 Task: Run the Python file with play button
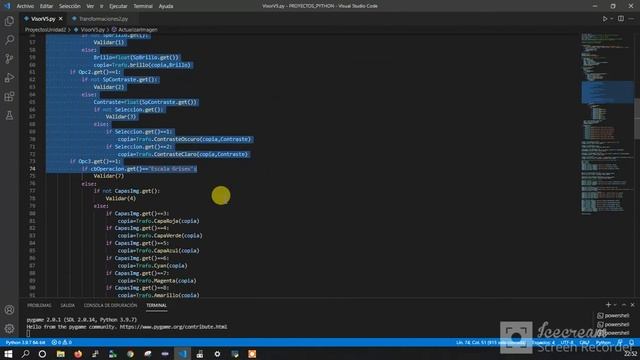tap(604, 19)
